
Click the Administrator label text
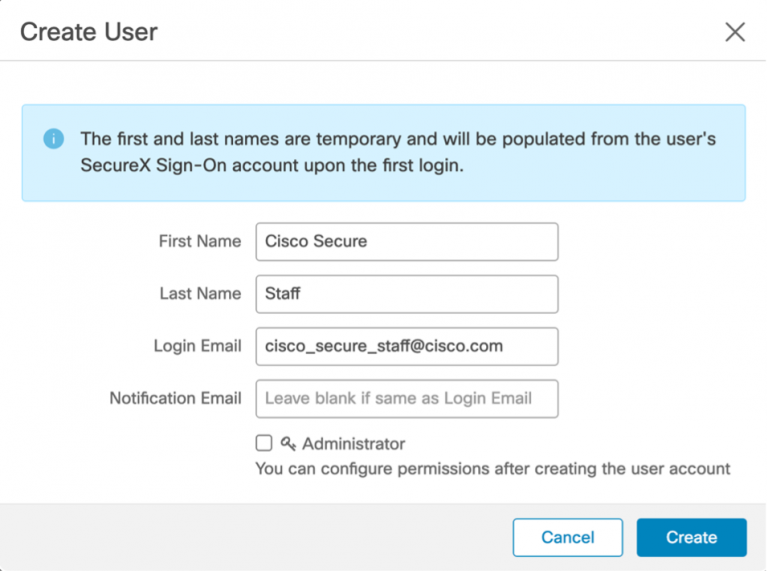pos(353,443)
